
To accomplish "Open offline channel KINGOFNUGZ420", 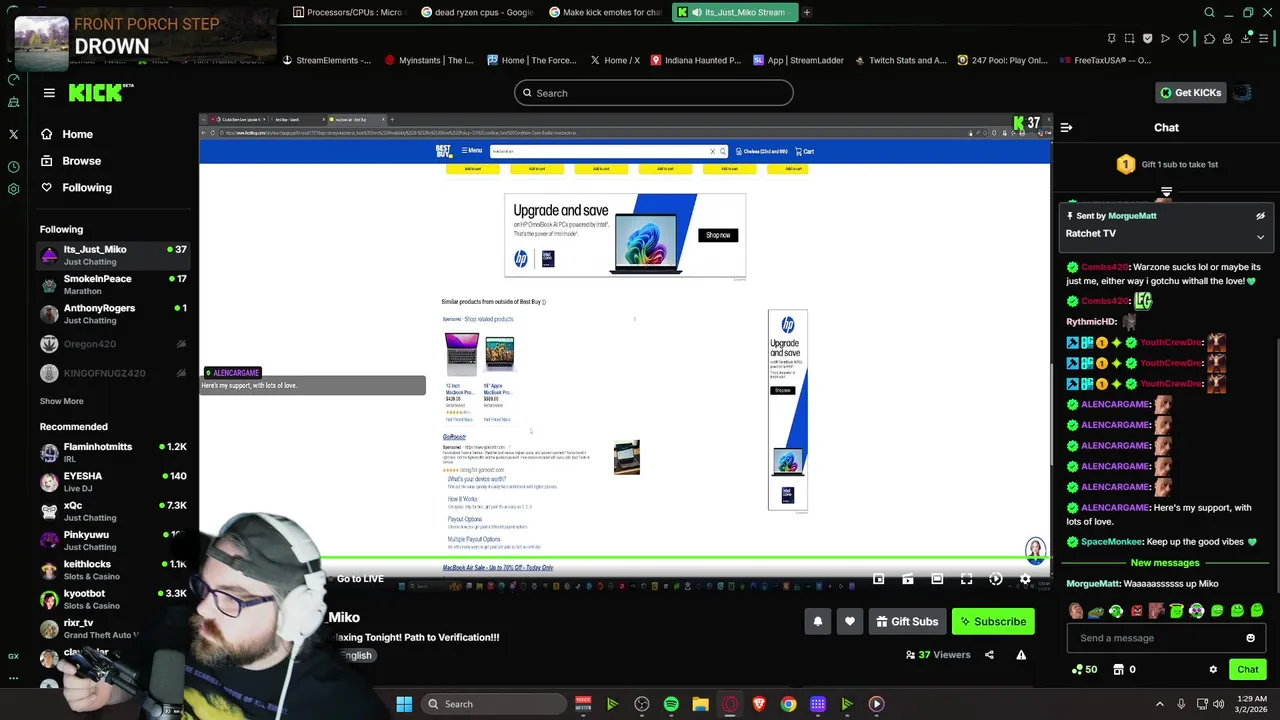I will pos(113,373).
